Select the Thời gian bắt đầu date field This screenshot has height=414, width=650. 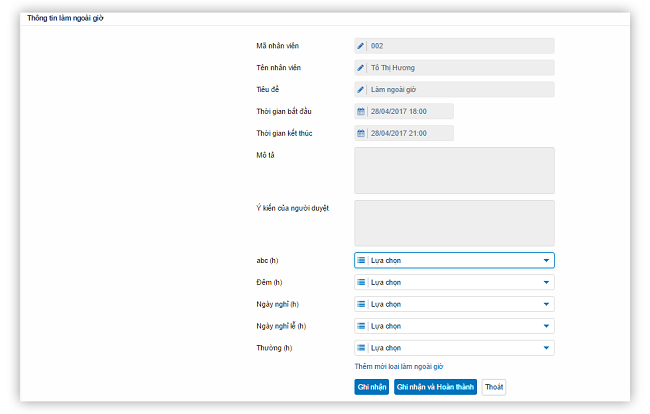point(409,112)
